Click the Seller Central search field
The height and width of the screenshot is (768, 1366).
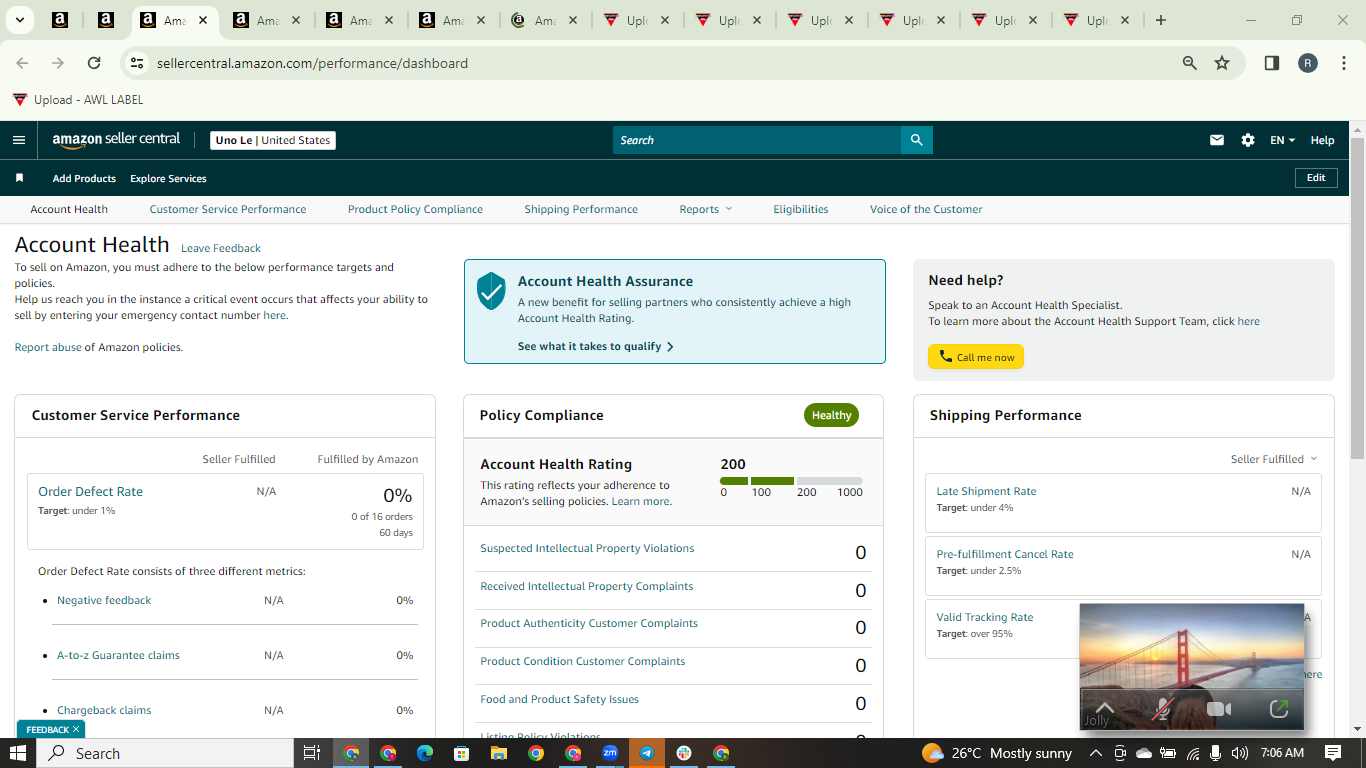tap(757, 140)
